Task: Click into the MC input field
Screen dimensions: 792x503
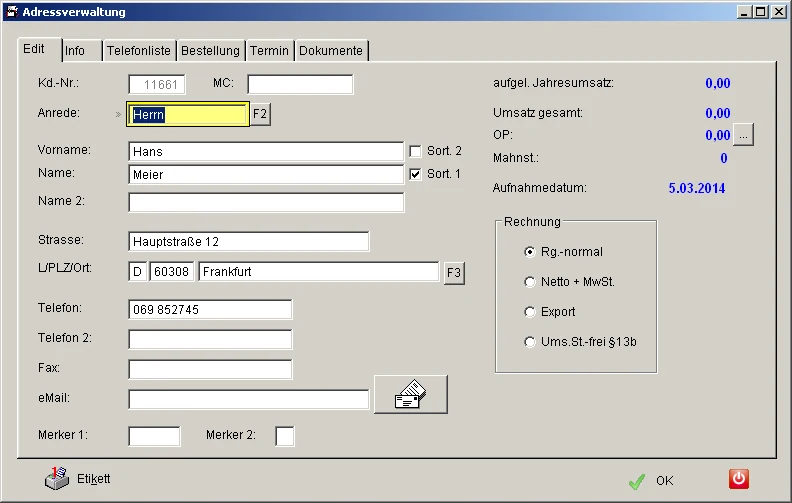Action: click(x=300, y=84)
